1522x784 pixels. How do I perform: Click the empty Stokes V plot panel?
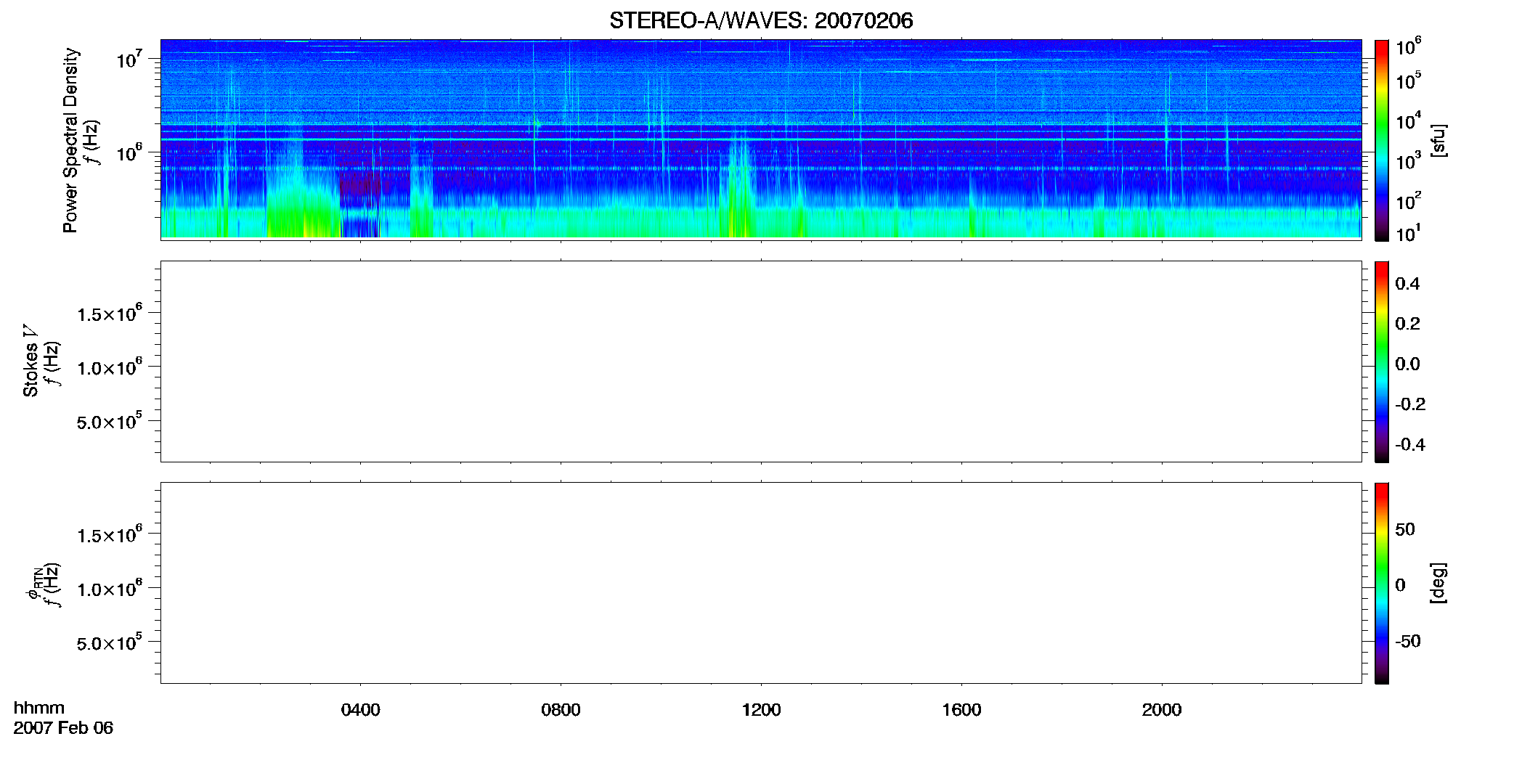coord(761,362)
